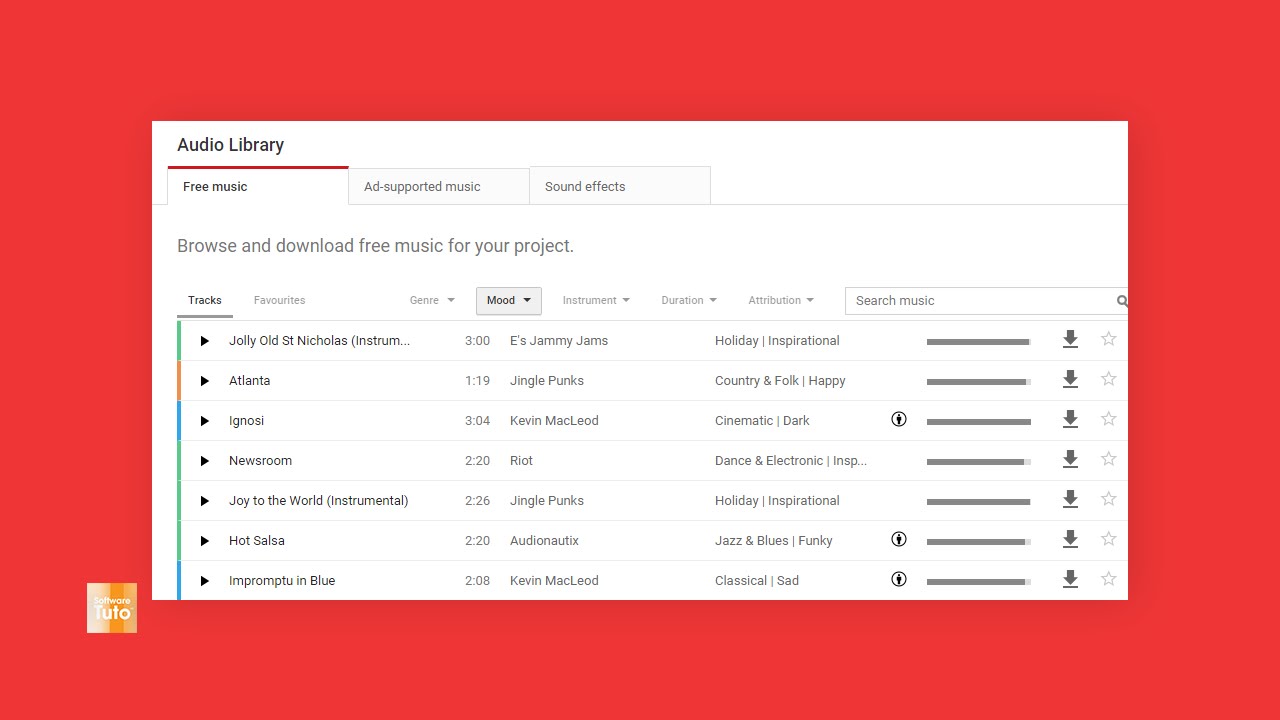The height and width of the screenshot is (720, 1280).
Task: Star the Impromptu in Blue track
Action: (1108, 579)
